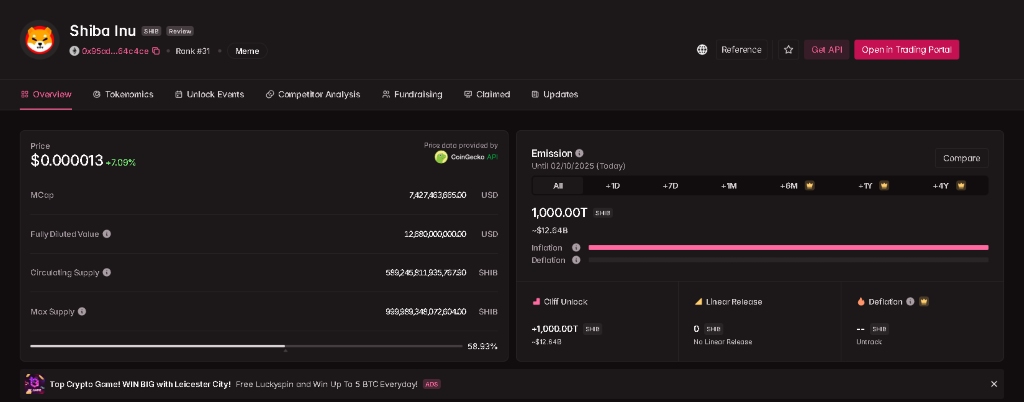
Task: Switch emission range to +7D
Action: point(670,186)
